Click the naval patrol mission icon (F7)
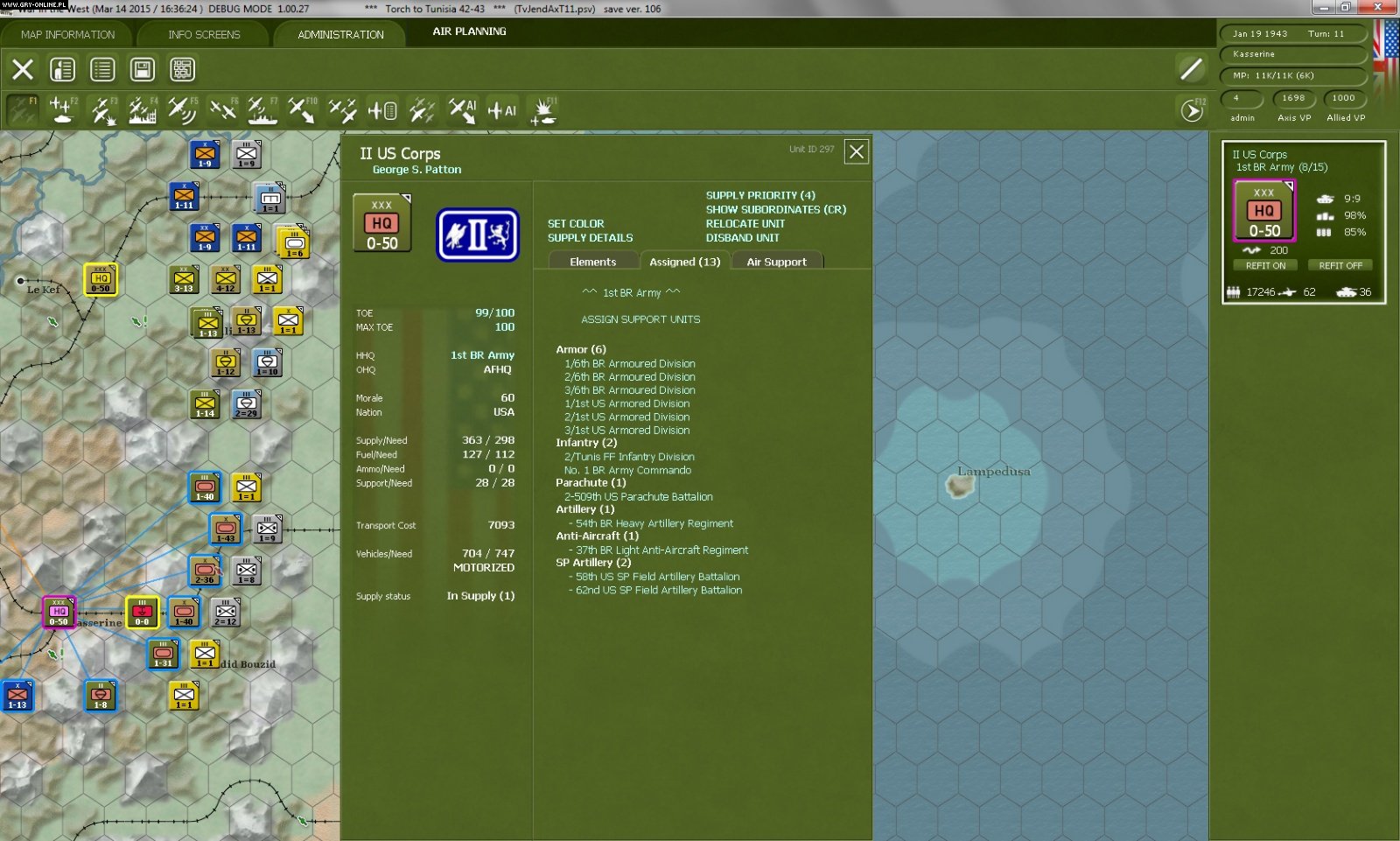This screenshot has width=1400, height=841. click(262, 111)
